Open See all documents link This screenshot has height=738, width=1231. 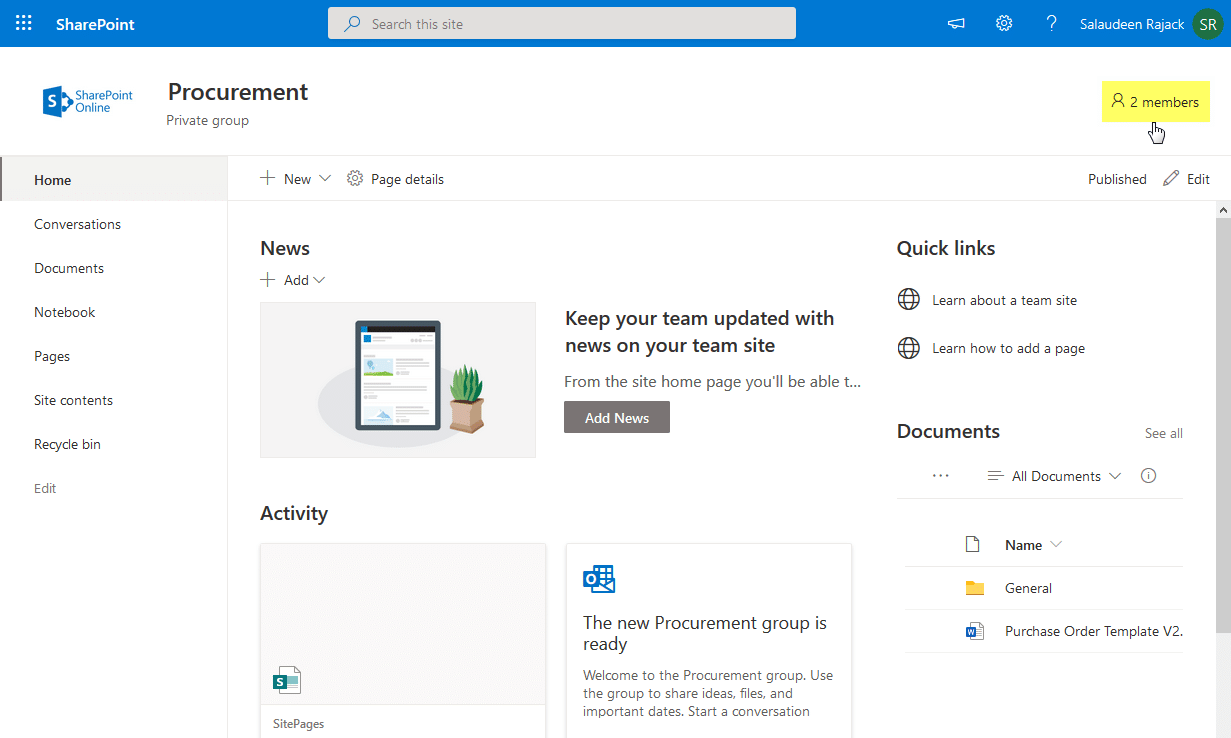coord(1163,433)
